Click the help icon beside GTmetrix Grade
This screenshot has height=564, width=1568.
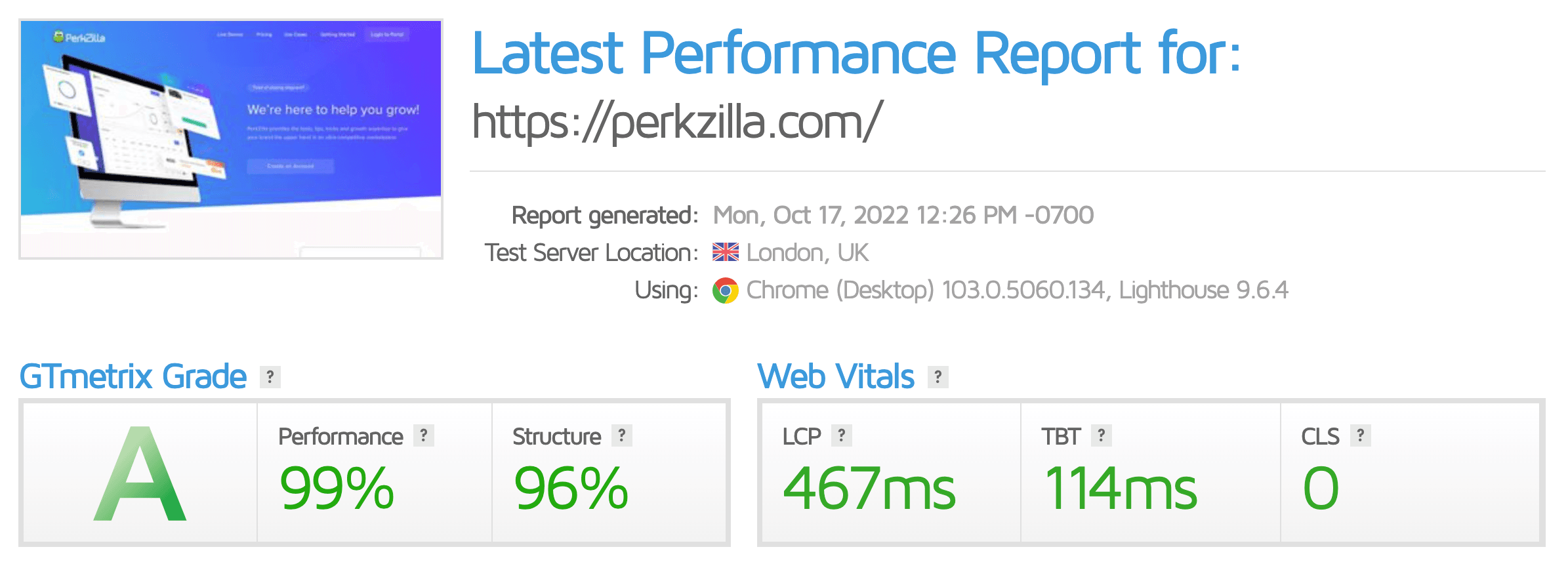(x=270, y=377)
